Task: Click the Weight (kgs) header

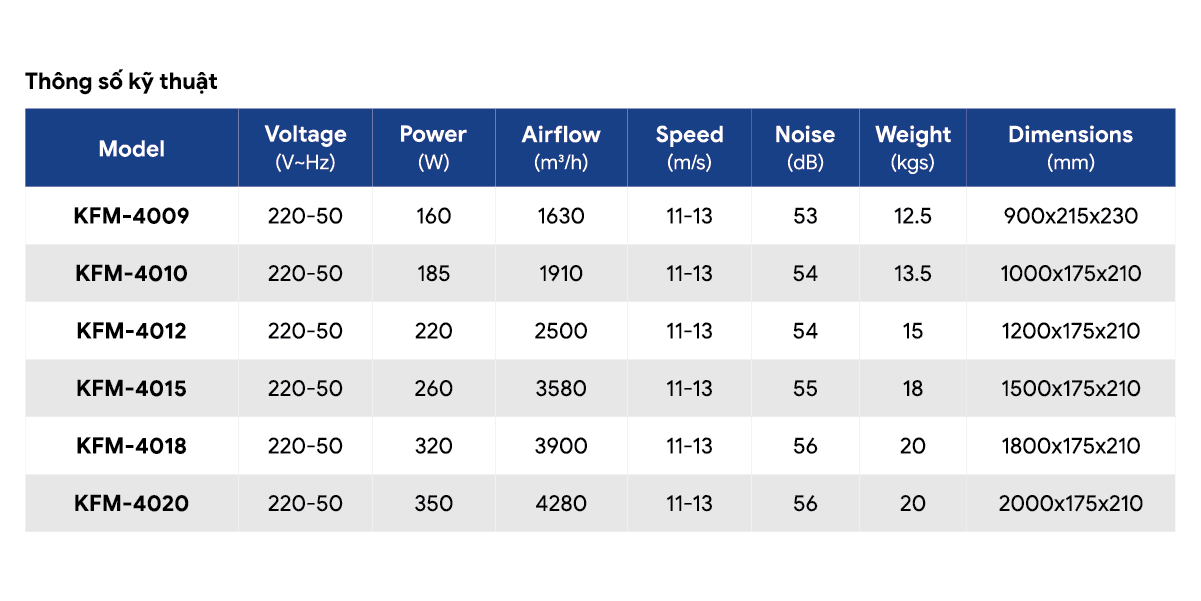Action: click(913, 147)
